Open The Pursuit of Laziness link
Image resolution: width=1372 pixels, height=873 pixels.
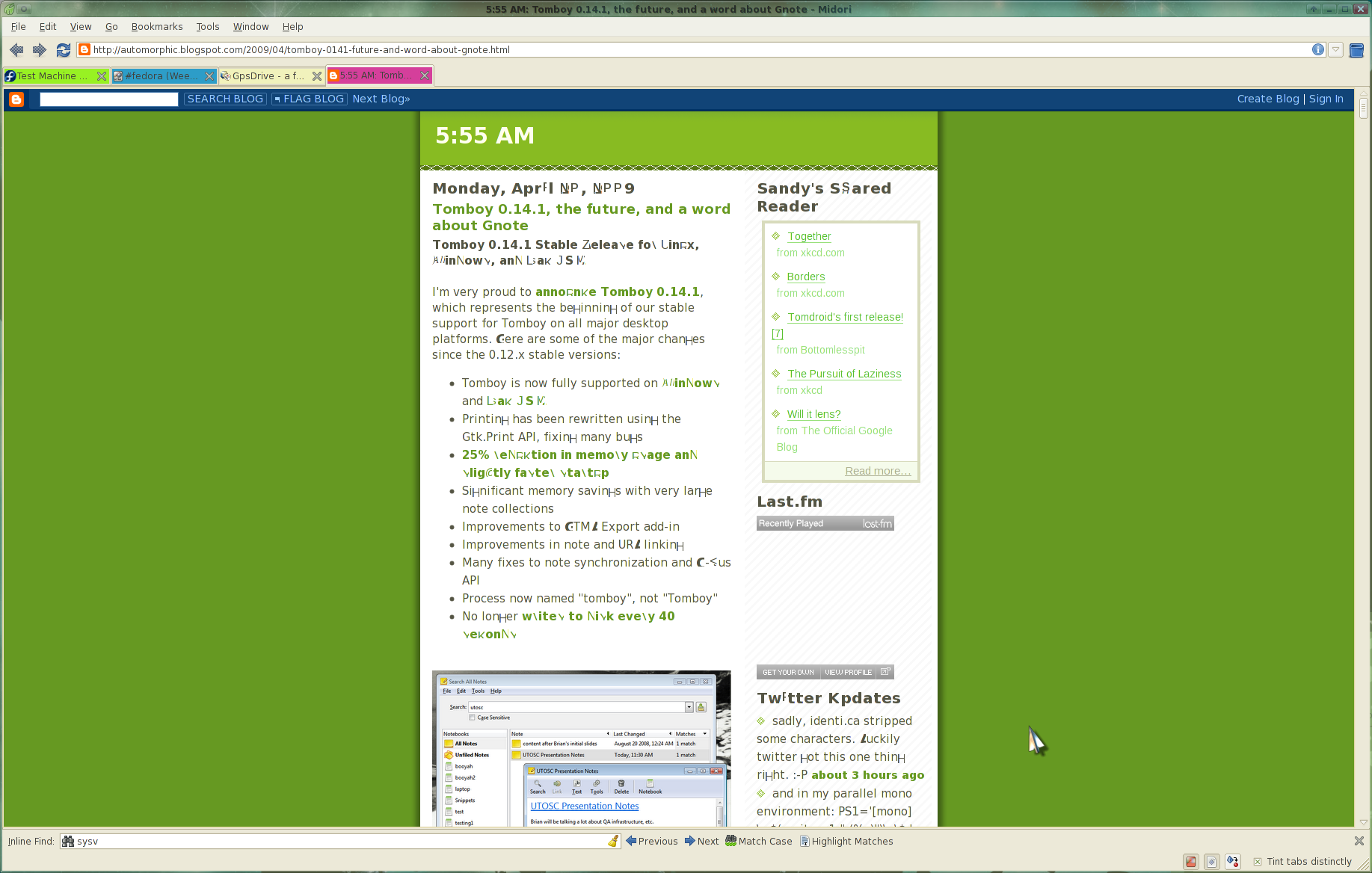844,374
